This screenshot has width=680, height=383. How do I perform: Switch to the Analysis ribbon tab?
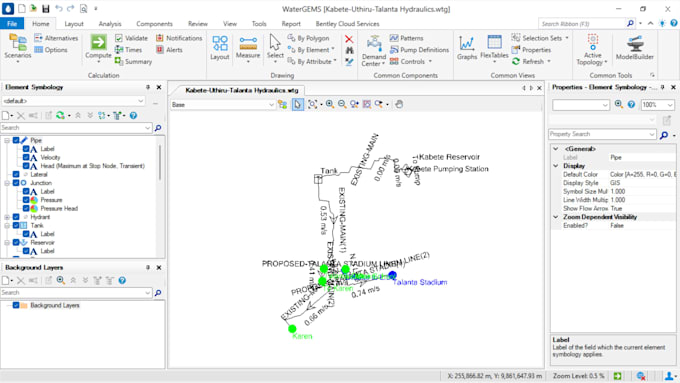click(x=110, y=24)
